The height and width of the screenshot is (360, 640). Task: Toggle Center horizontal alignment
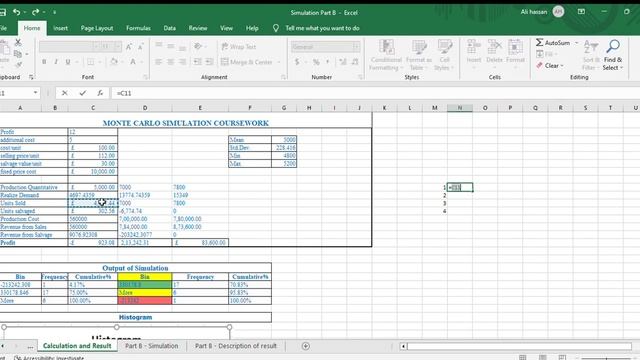click(x=171, y=62)
